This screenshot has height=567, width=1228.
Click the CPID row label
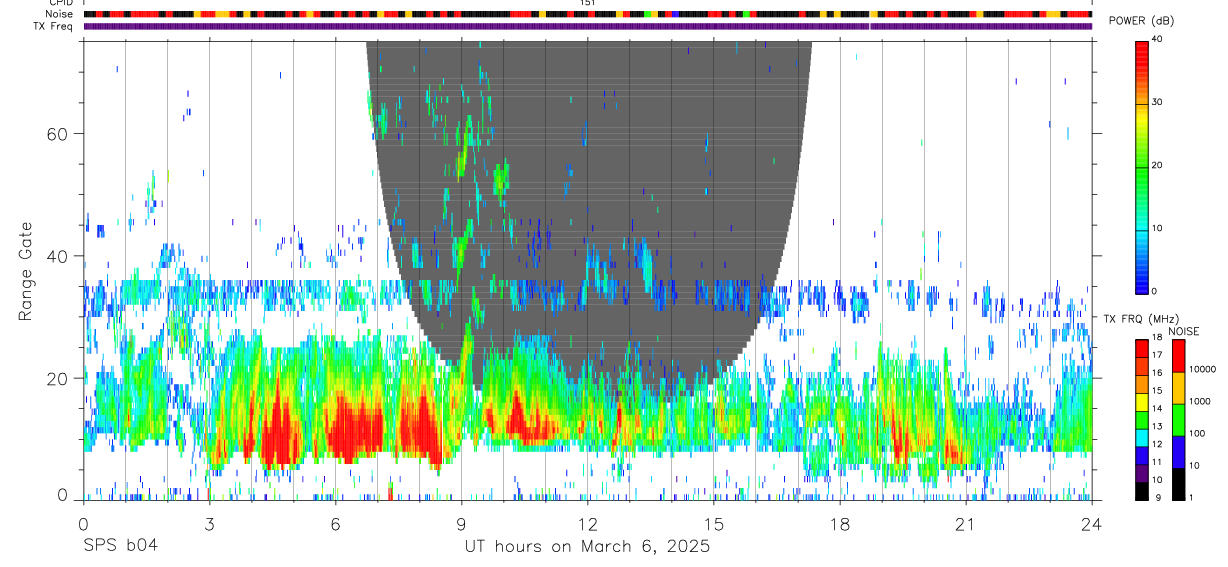[x=59, y=3]
